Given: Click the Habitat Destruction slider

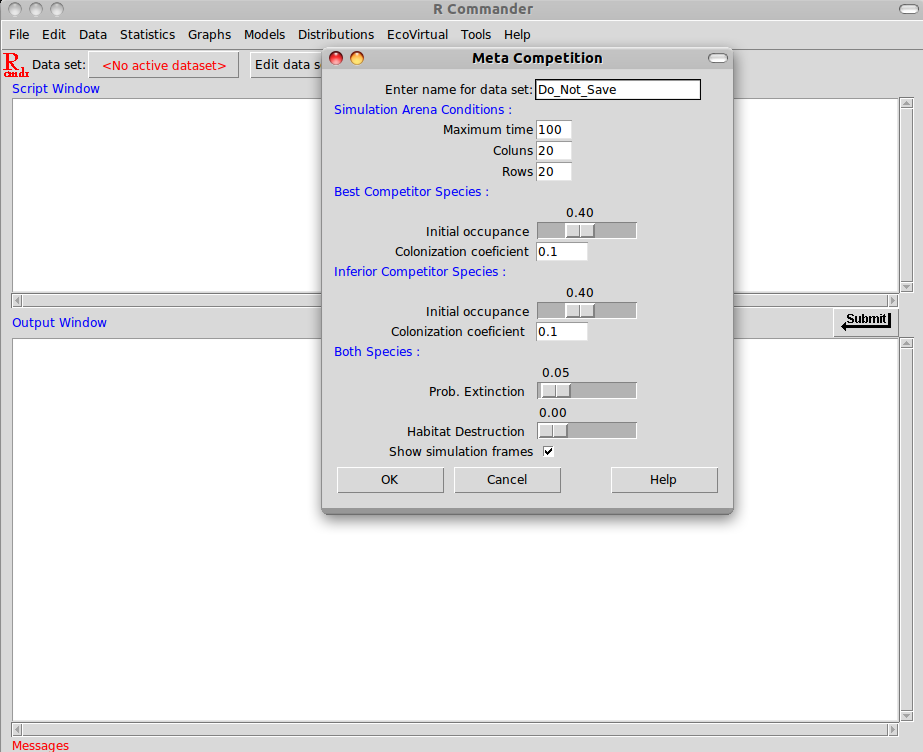Looking at the screenshot, I should [586, 431].
